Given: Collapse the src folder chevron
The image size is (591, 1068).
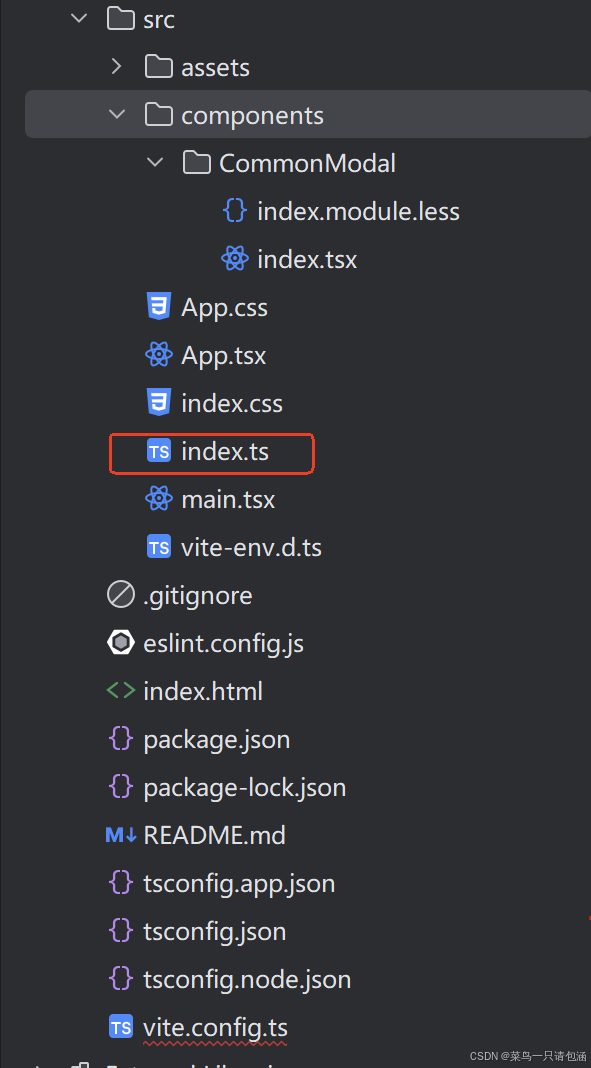Looking at the screenshot, I should (80, 19).
